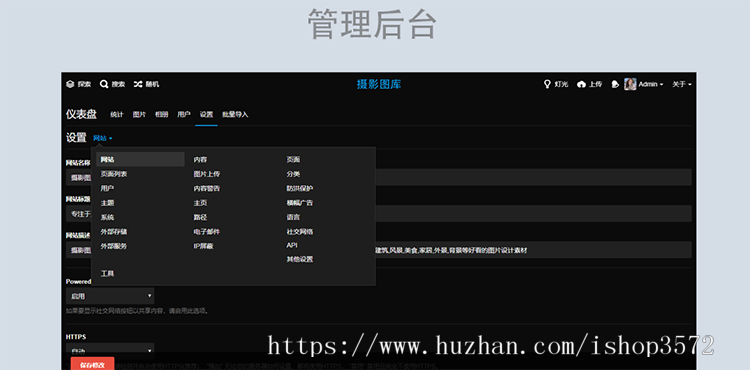
Task: Select 页面列表 in the settings menu
Action: coord(113,174)
